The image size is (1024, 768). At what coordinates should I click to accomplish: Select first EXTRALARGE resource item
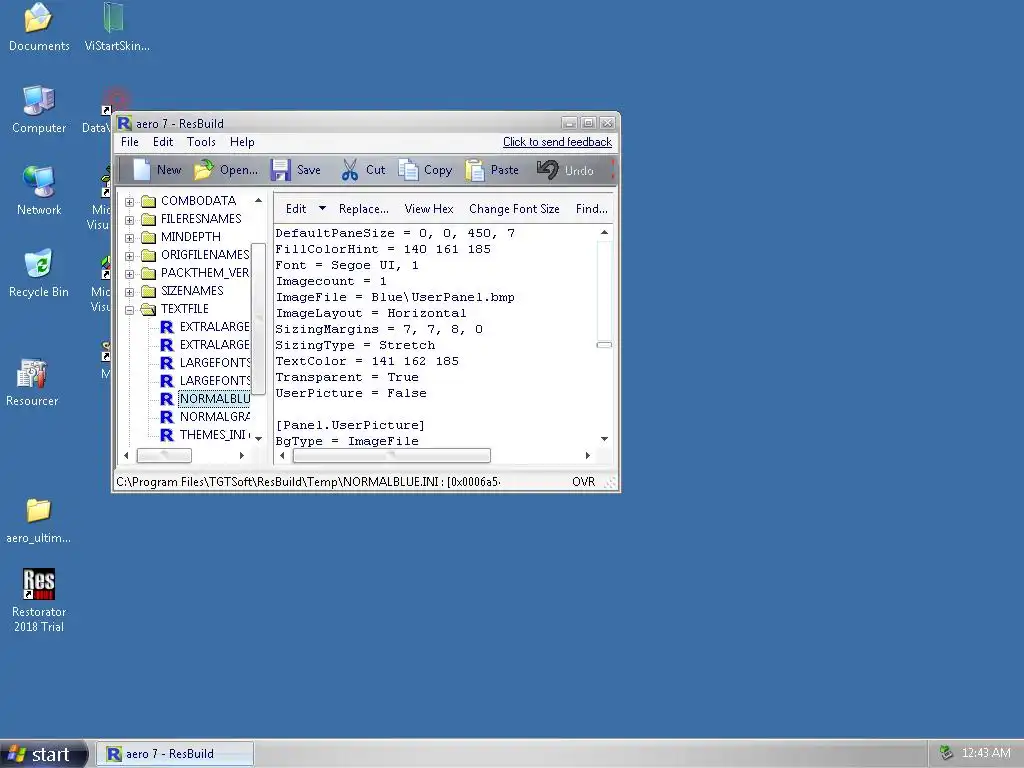tap(214, 327)
